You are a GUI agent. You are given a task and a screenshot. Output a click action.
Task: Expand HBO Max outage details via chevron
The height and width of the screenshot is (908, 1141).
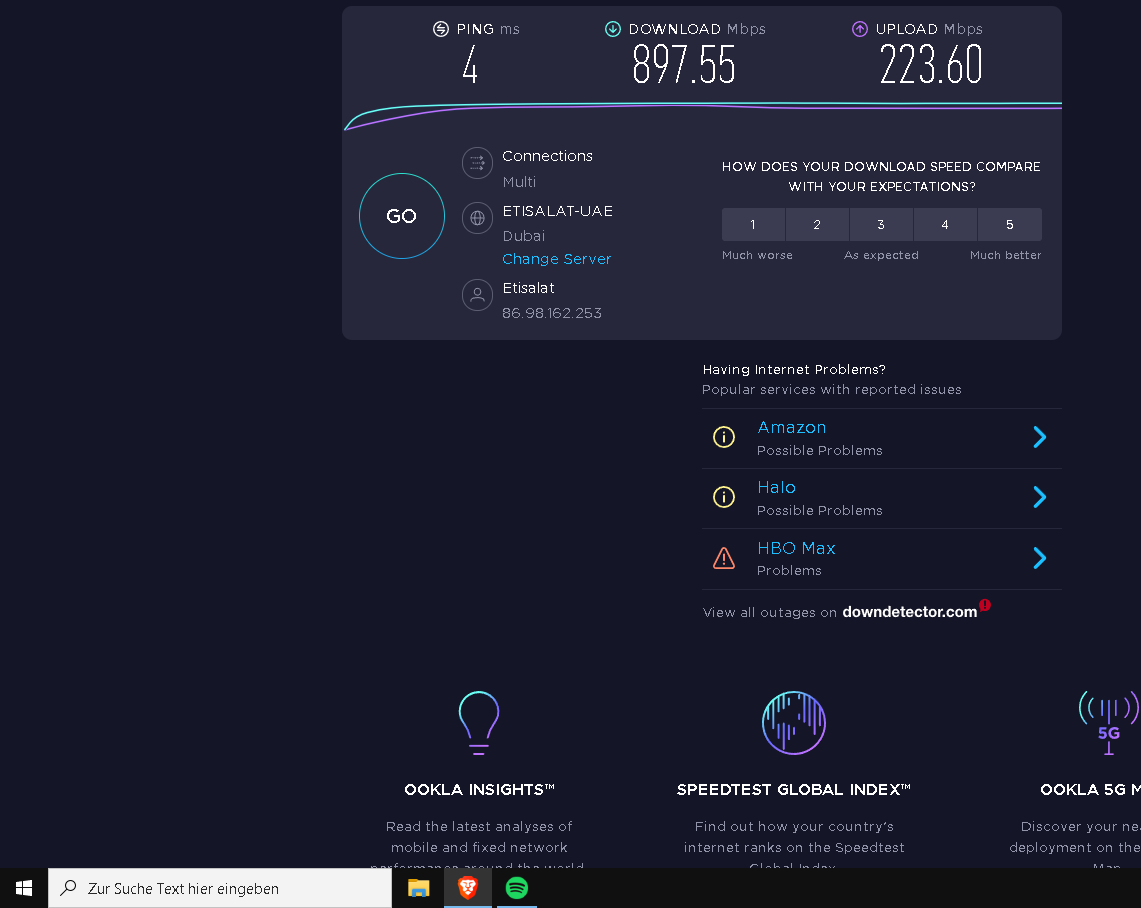click(x=1039, y=558)
